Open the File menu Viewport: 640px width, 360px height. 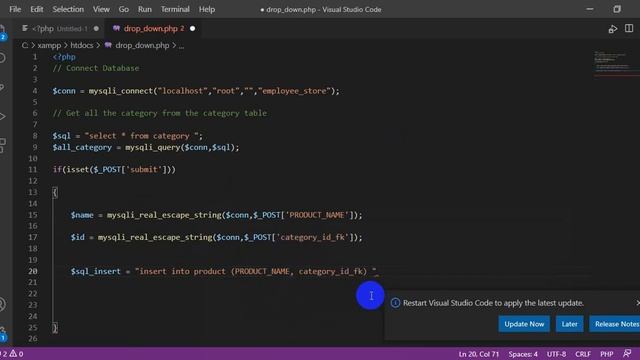click(x=15, y=9)
